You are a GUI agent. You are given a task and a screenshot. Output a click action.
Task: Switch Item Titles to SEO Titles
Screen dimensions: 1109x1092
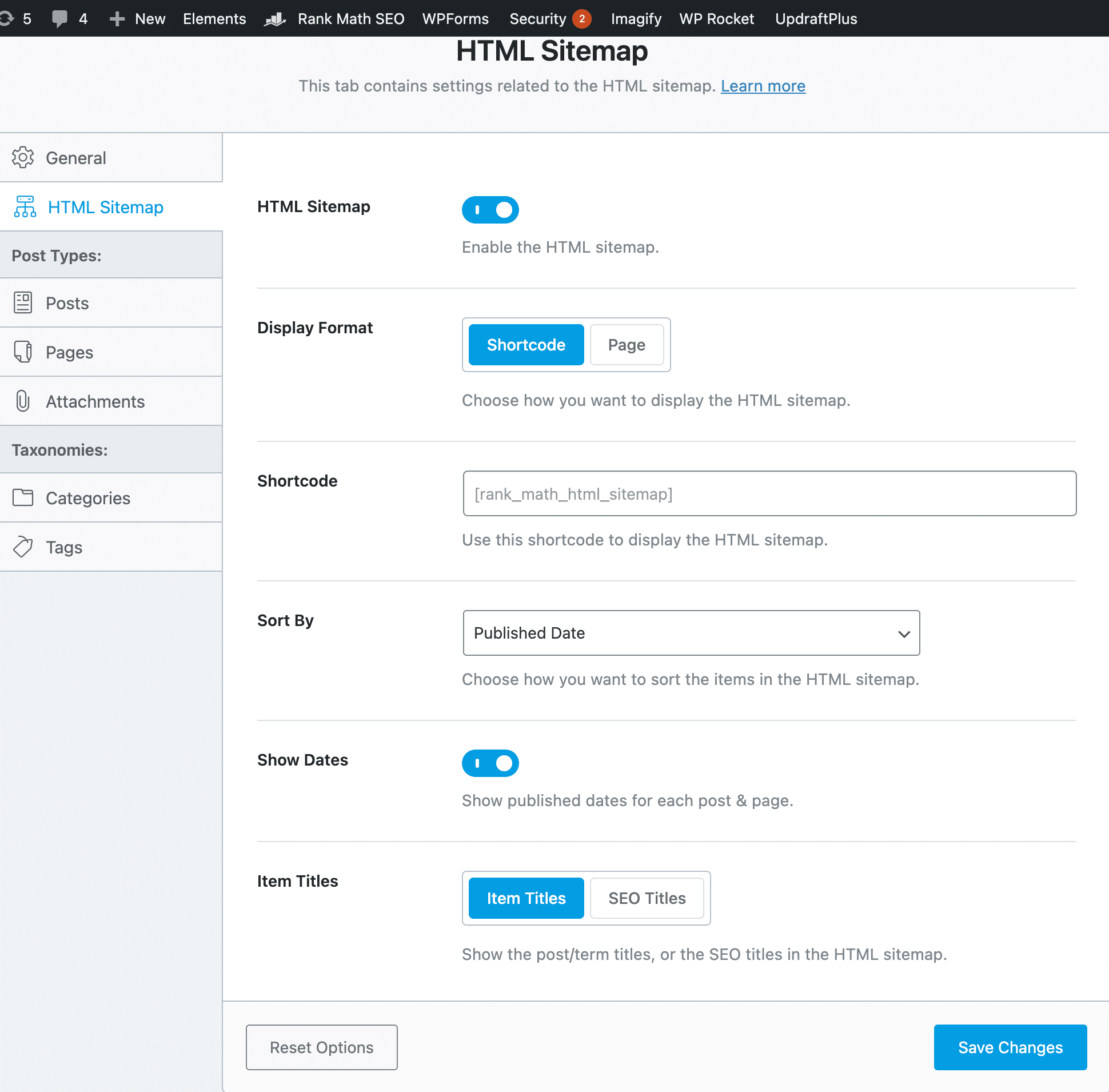click(x=647, y=898)
